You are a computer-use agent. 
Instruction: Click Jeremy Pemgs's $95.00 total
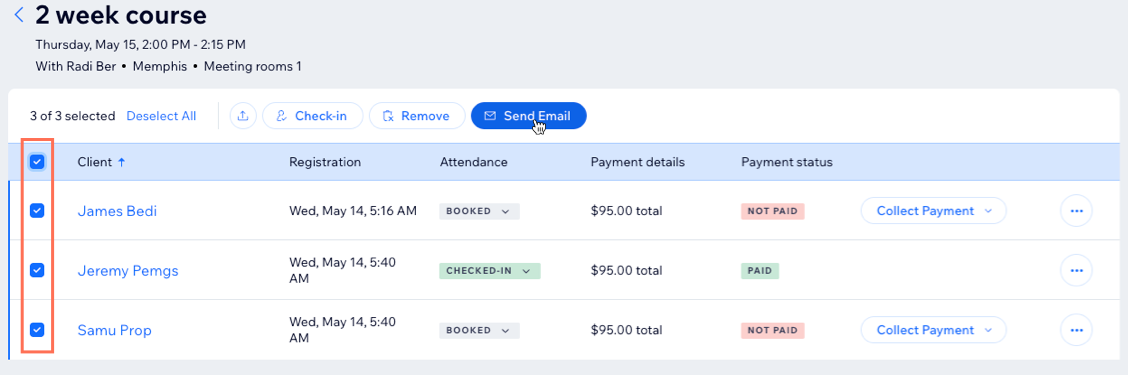(x=626, y=271)
